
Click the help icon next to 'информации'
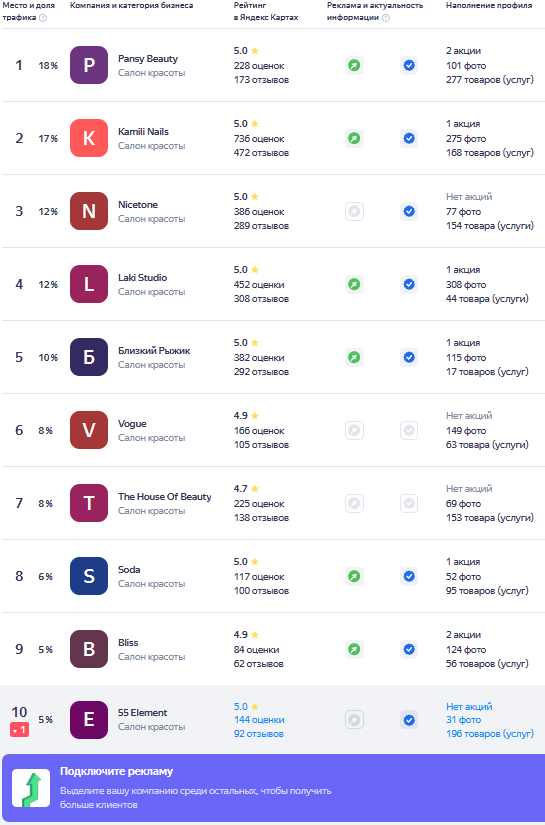(386, 18)
